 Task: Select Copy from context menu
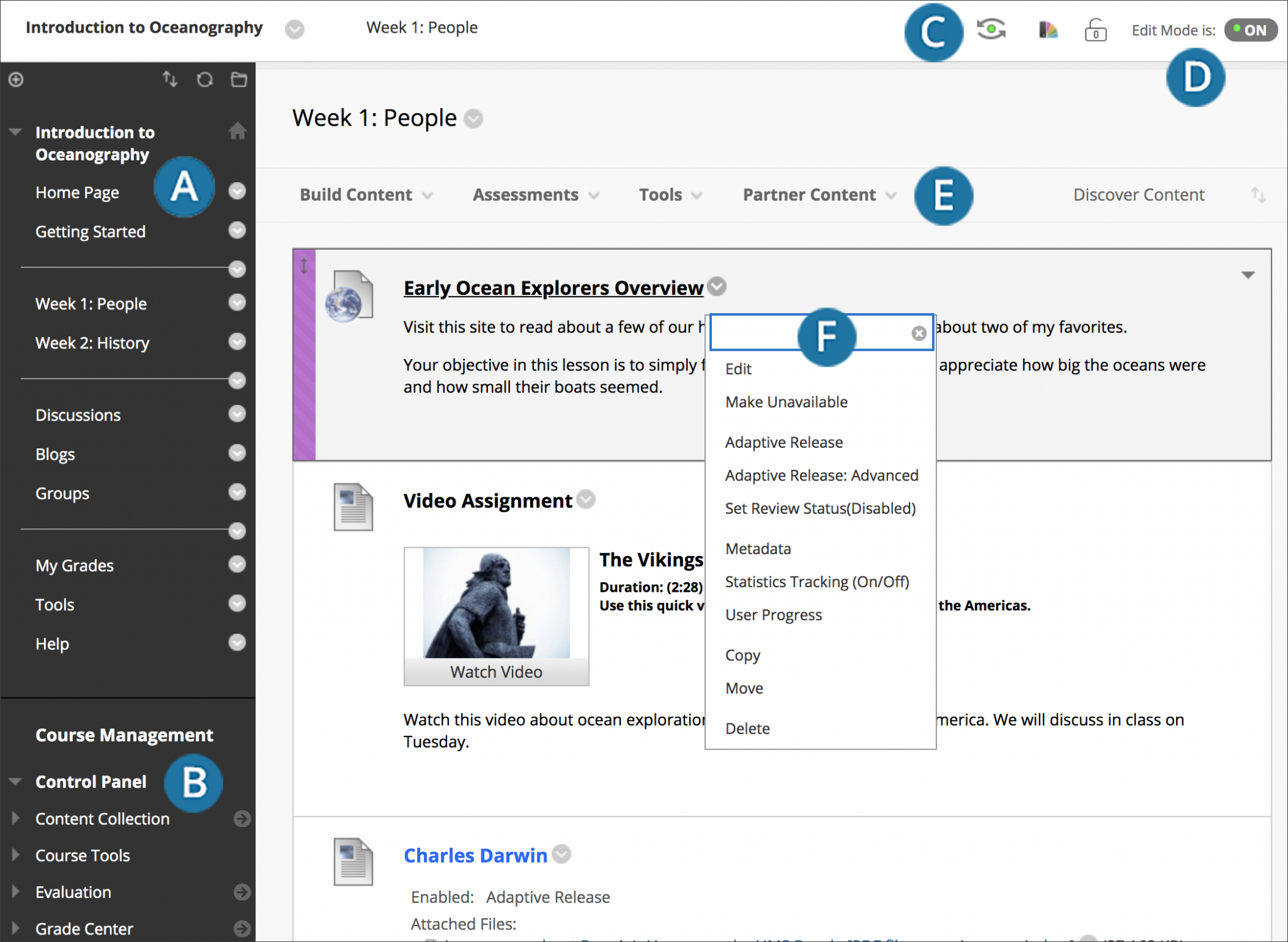tap(743, 655)
